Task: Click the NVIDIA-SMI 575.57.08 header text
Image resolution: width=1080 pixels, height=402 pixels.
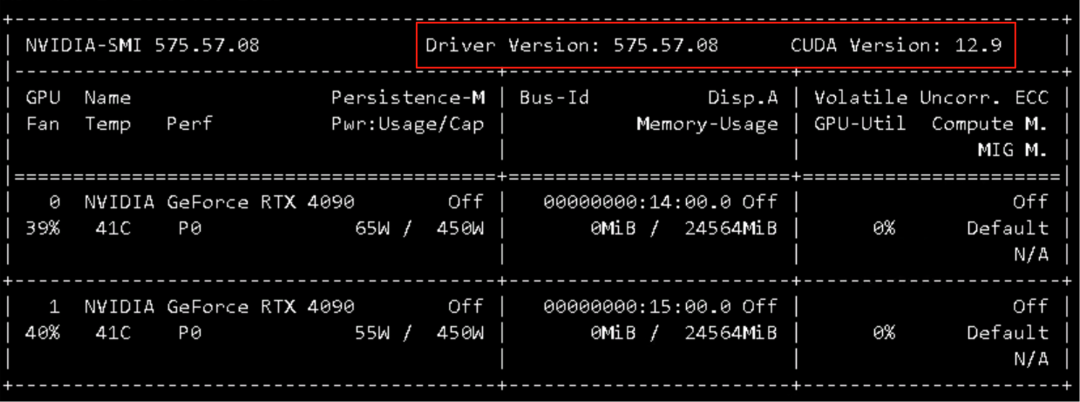Action: 144,45
